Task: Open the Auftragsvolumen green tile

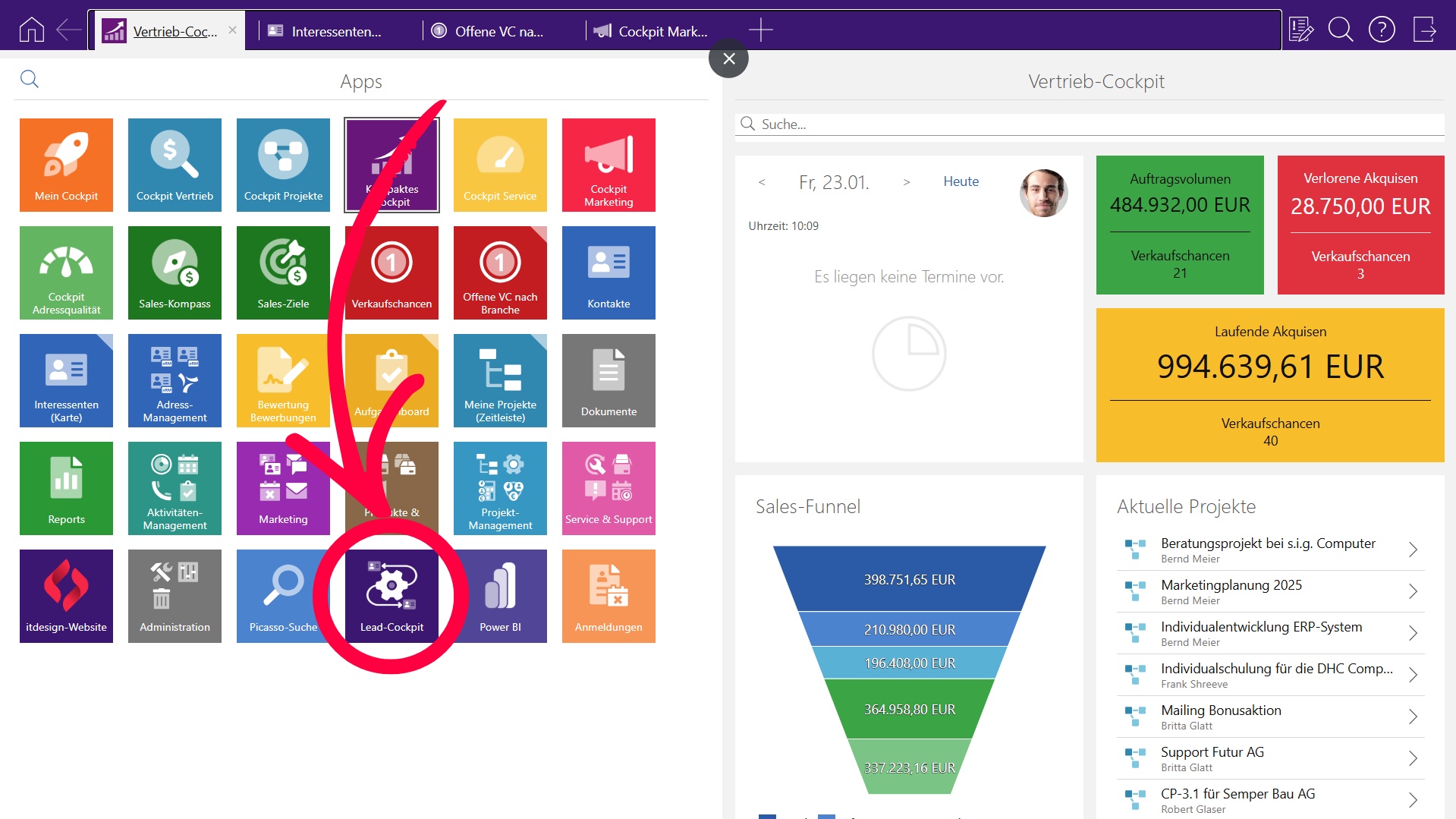Action: click(x=1180, y=225)
